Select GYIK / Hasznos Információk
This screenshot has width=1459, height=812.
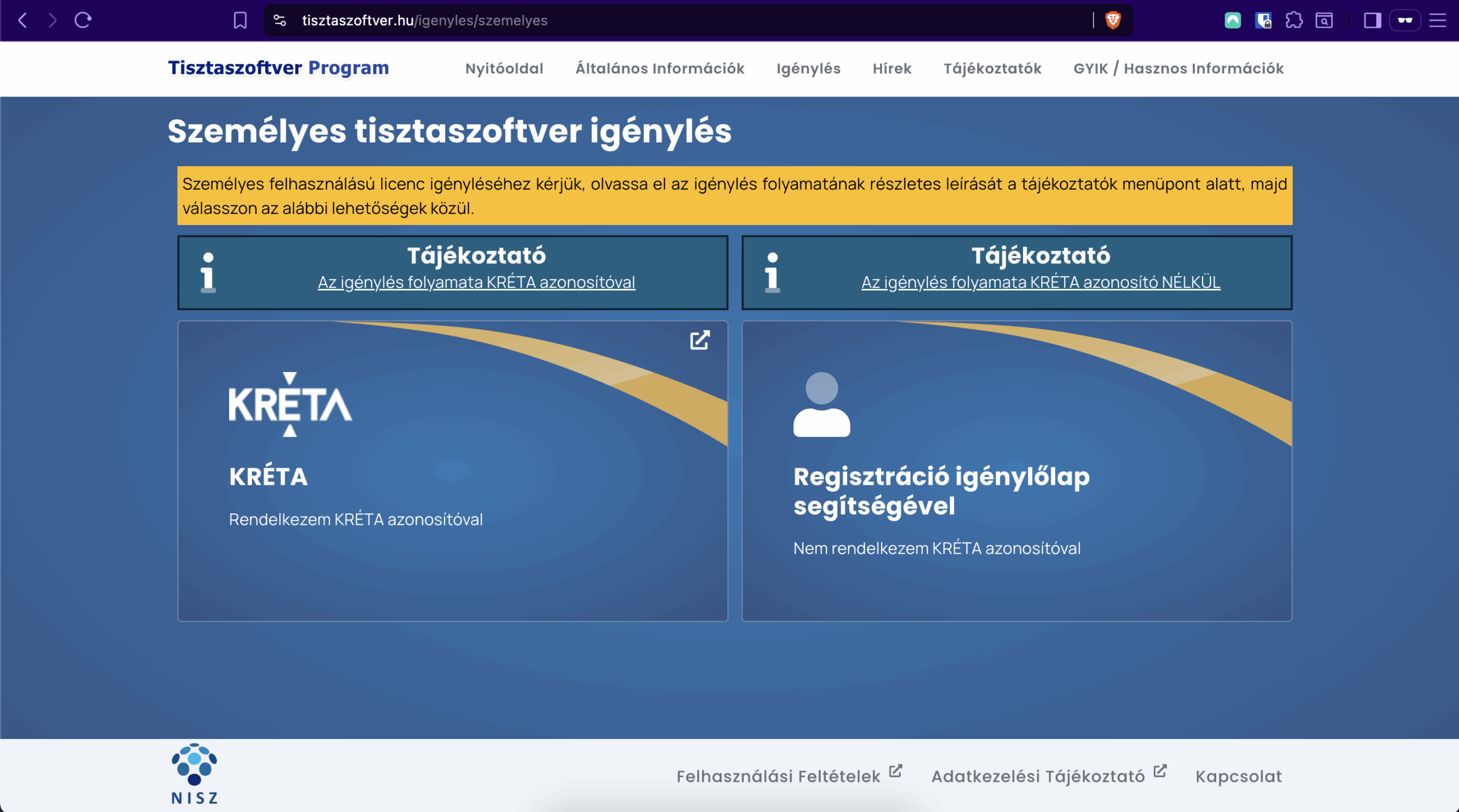pos(1178,68)
